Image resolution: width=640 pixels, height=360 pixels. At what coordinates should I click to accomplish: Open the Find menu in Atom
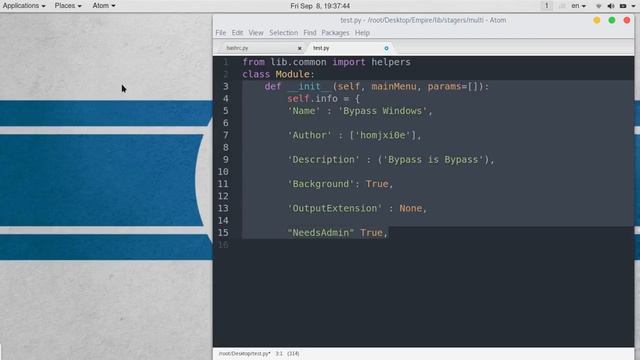point(310,33)
